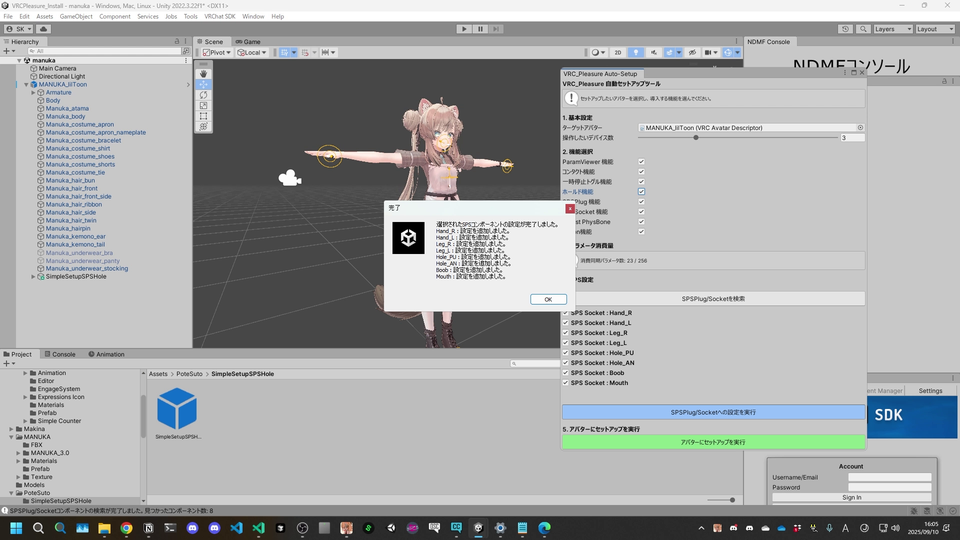Open the Settings tab in SDK panel
The width and height of the screenshot is (960, 540).
(x=930, y=391)
